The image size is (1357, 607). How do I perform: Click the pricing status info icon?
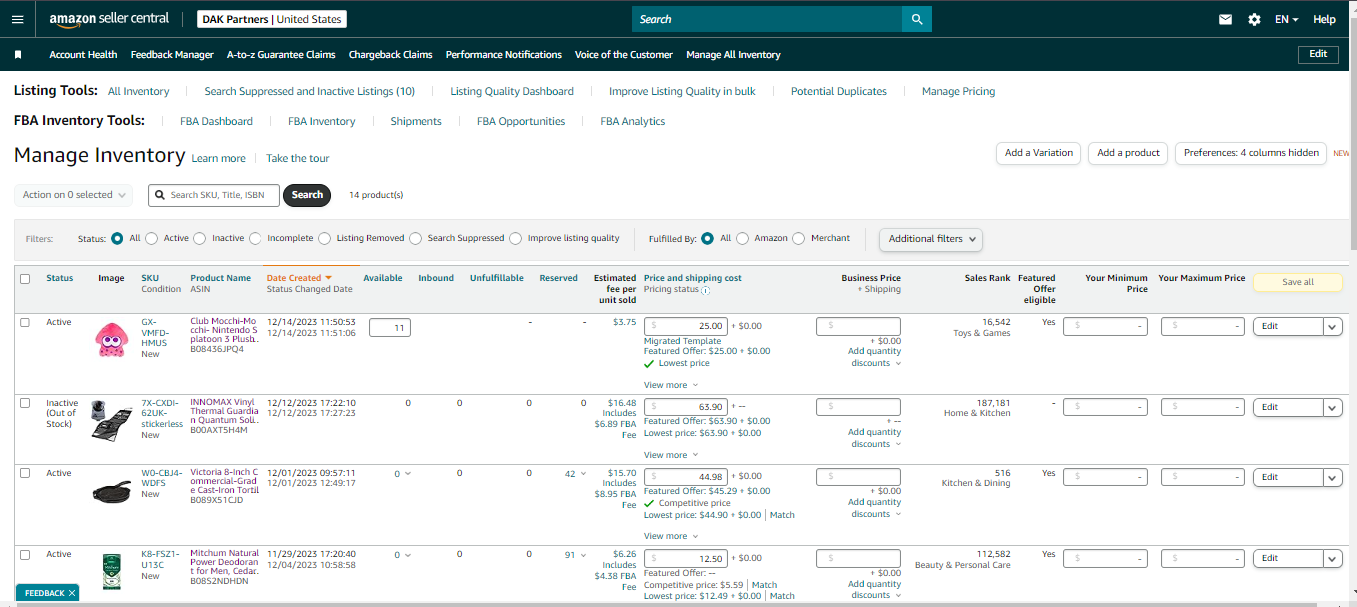point(705,290)
